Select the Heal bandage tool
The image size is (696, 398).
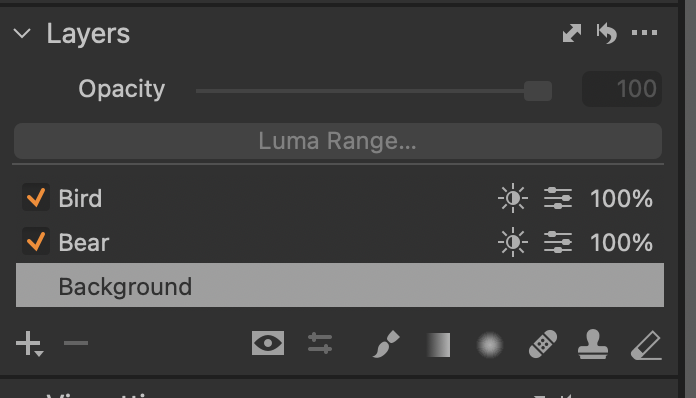[x=543, y=344]
